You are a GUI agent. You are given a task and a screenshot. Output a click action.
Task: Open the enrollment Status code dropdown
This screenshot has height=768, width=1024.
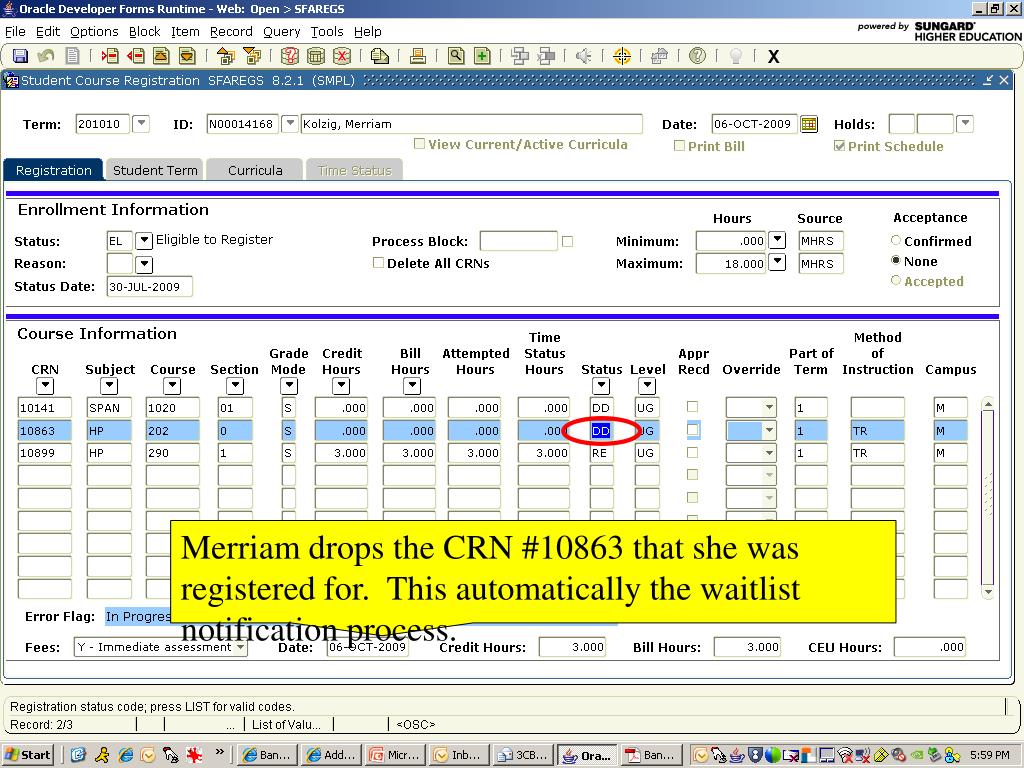click(144, 240)
